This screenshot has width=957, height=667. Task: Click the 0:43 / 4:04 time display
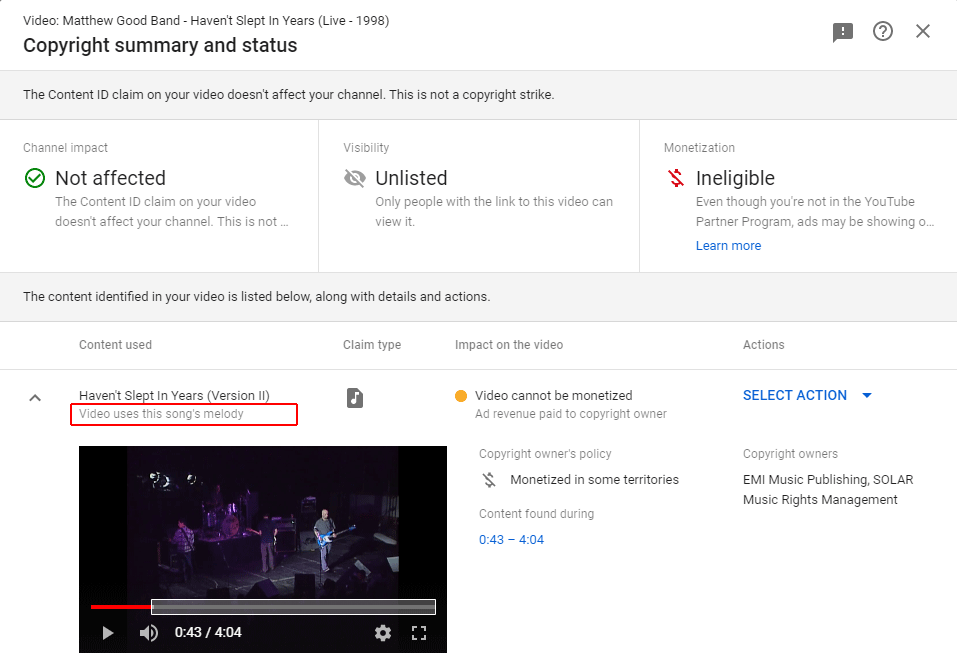tap(208, 633)
